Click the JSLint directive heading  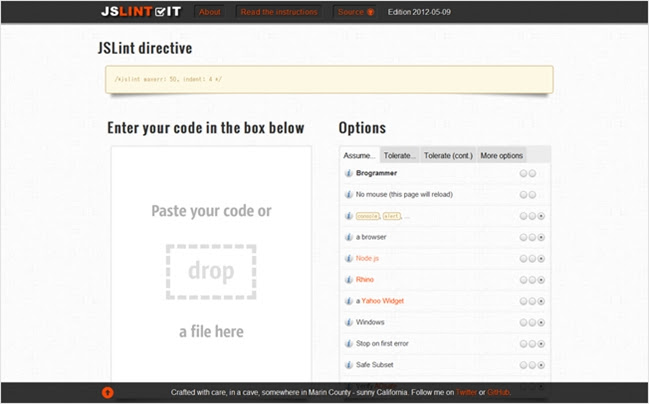click(x=145, y=48)
